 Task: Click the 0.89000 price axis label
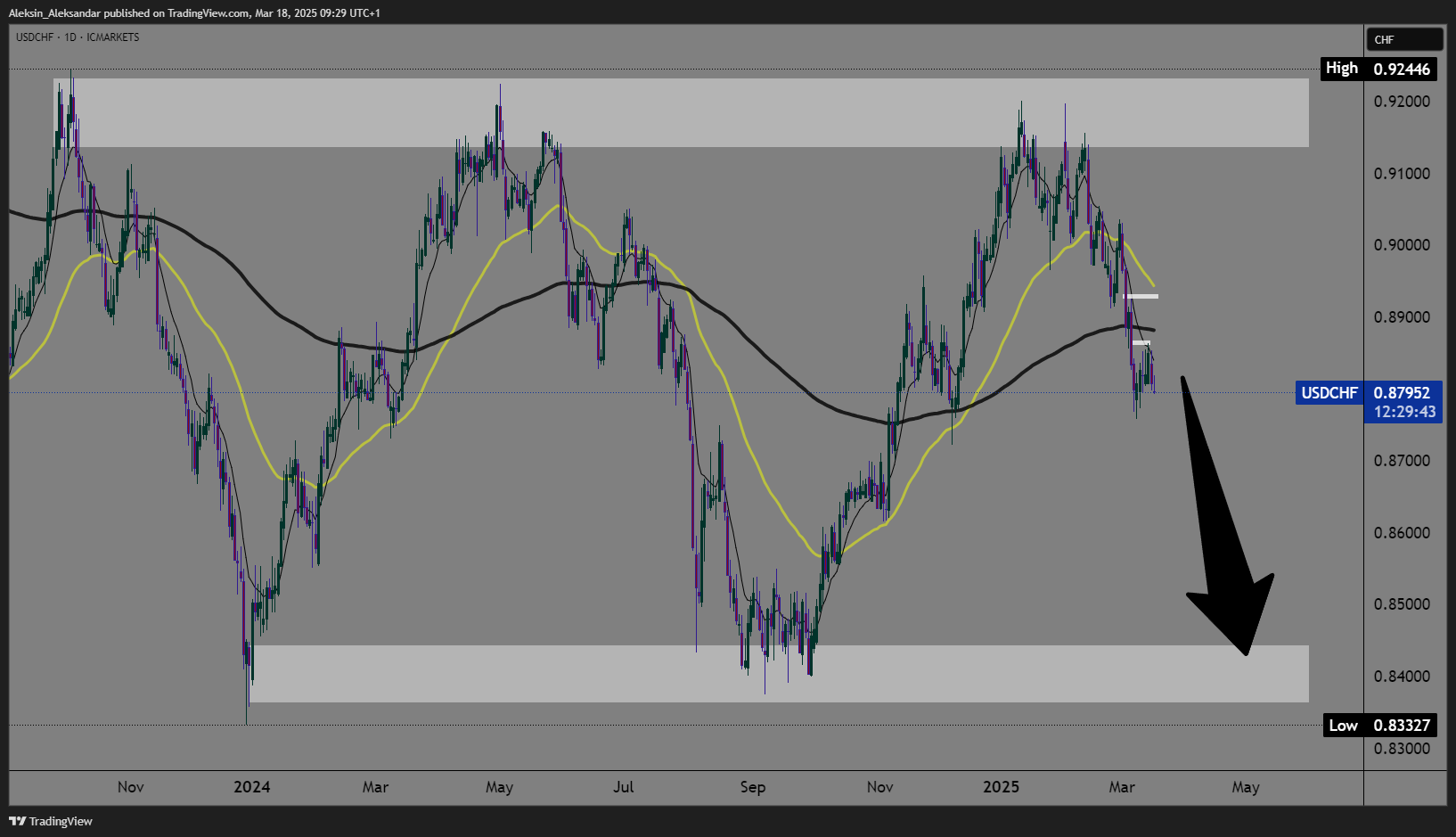click(1402, 317)
